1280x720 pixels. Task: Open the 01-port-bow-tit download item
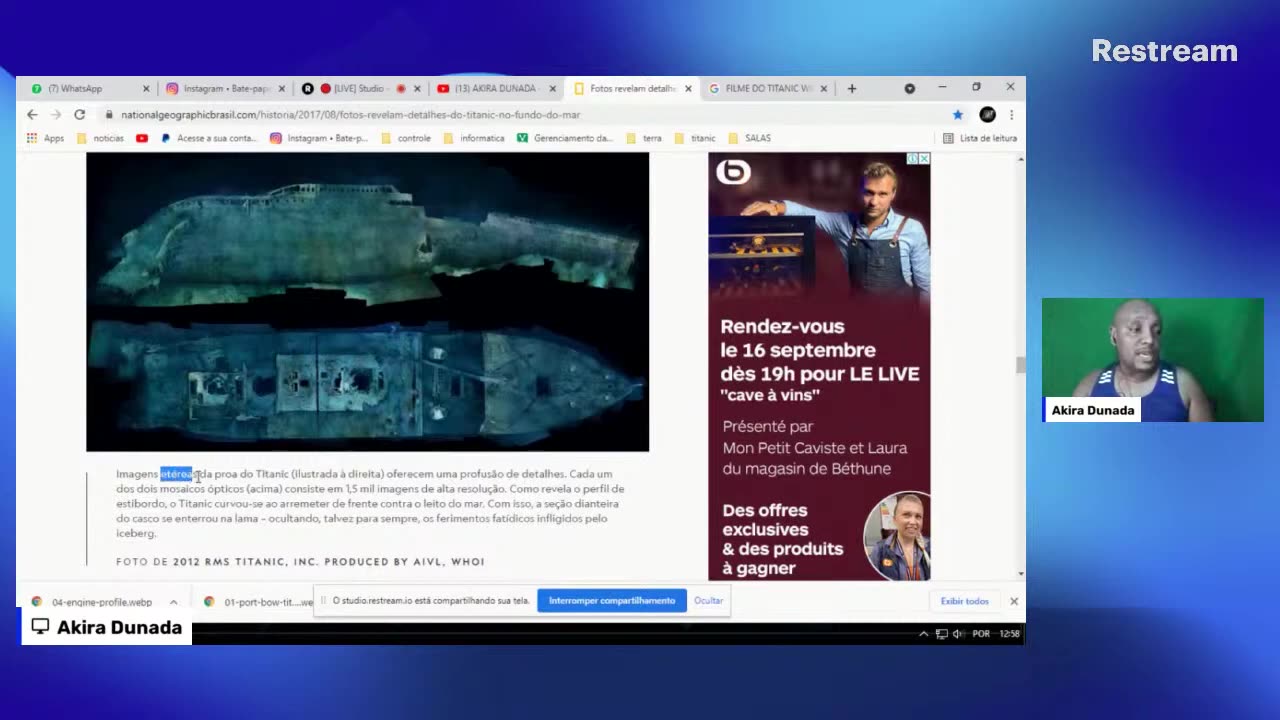258,602
